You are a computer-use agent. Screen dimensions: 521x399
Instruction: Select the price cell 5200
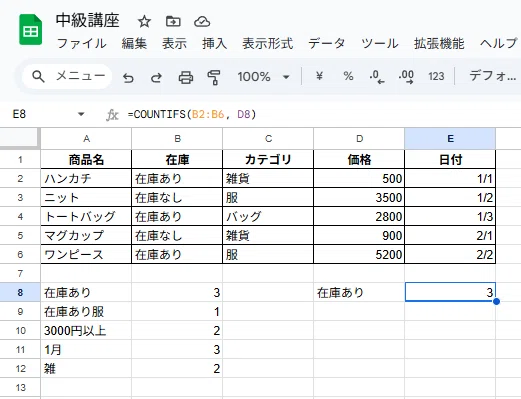[359, 255]
